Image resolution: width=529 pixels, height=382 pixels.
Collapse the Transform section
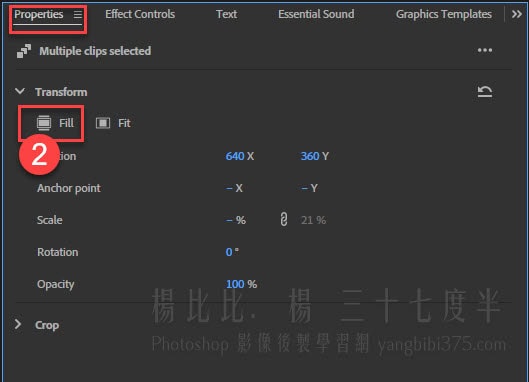(x=20, y=91)
